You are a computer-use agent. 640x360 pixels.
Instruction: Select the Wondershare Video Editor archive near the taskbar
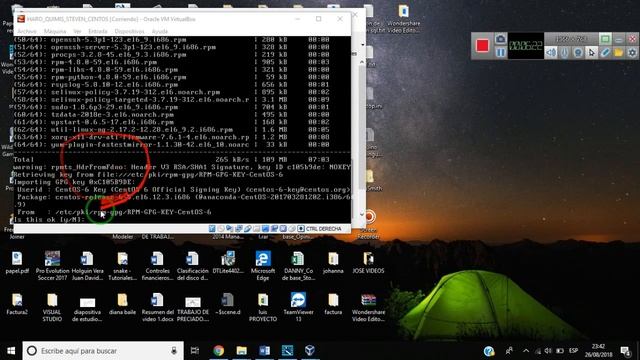(368, 307)
